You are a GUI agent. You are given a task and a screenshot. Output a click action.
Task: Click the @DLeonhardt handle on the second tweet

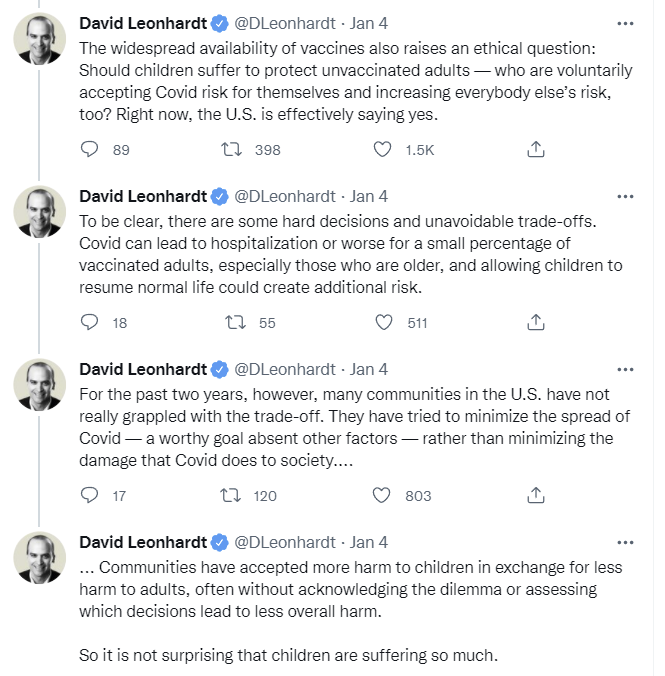pyautogui.click(x=286, y=196)
